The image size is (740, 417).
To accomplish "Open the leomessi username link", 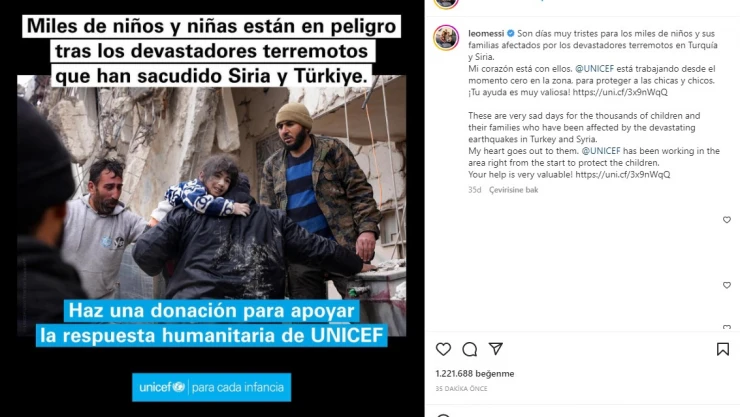I will [x=486, y=33].
